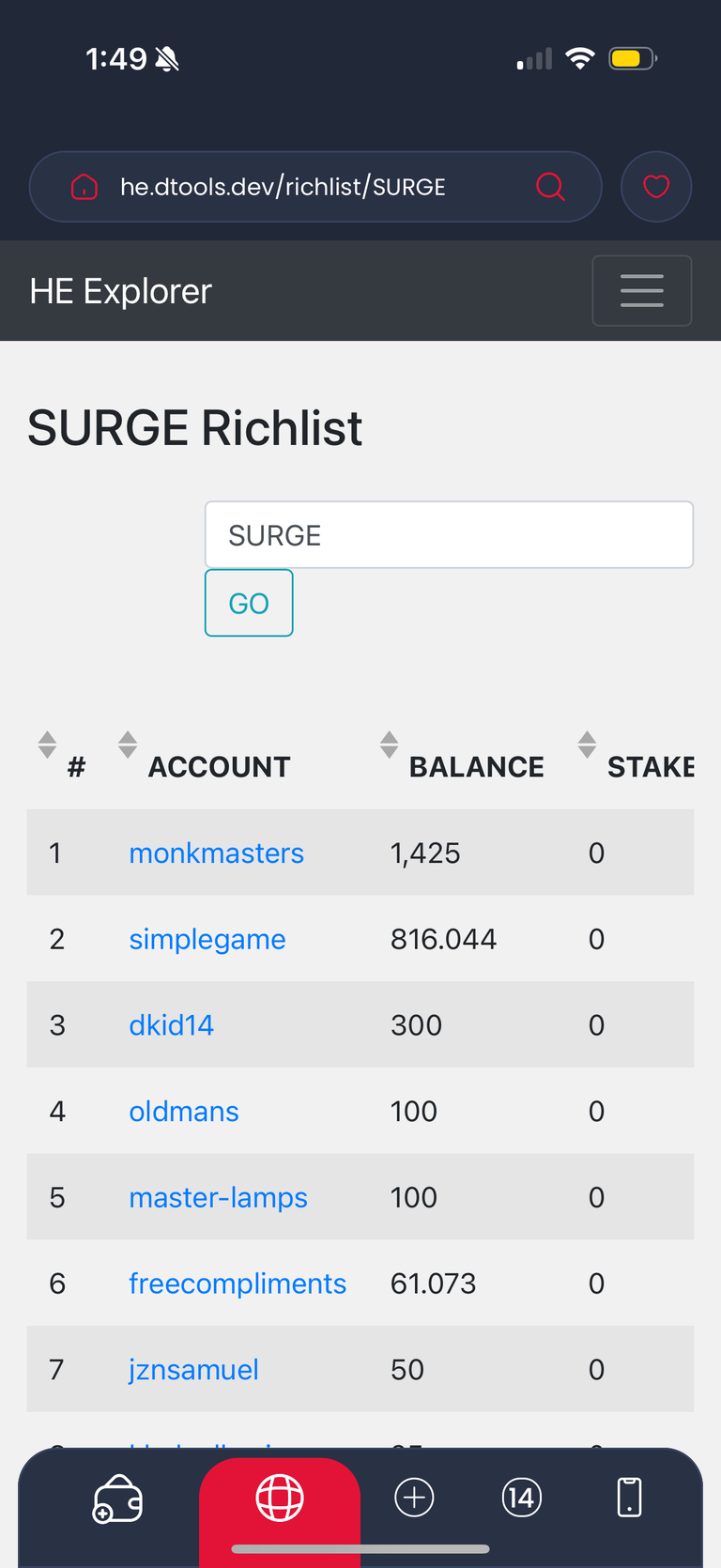
Task: Sort by rank number column arrows
Action: 47,745
